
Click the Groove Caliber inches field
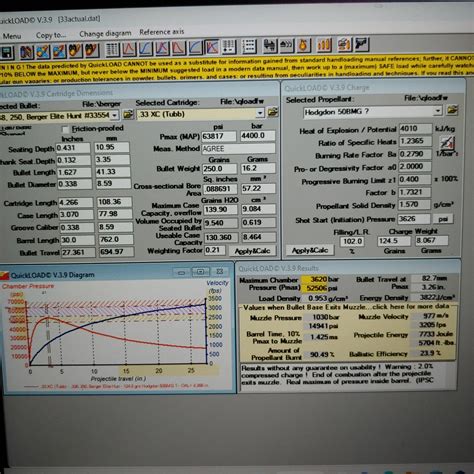click(x=77, y=228)
